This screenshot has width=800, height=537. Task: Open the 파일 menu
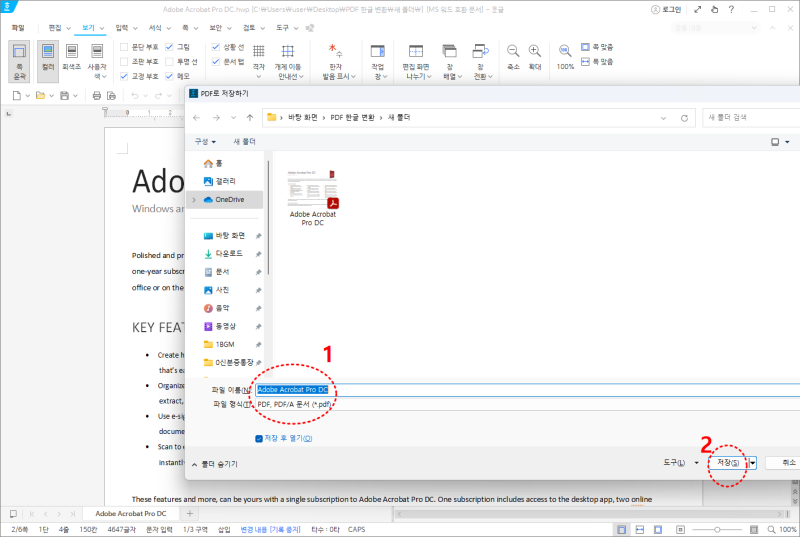tap(18, 28)
